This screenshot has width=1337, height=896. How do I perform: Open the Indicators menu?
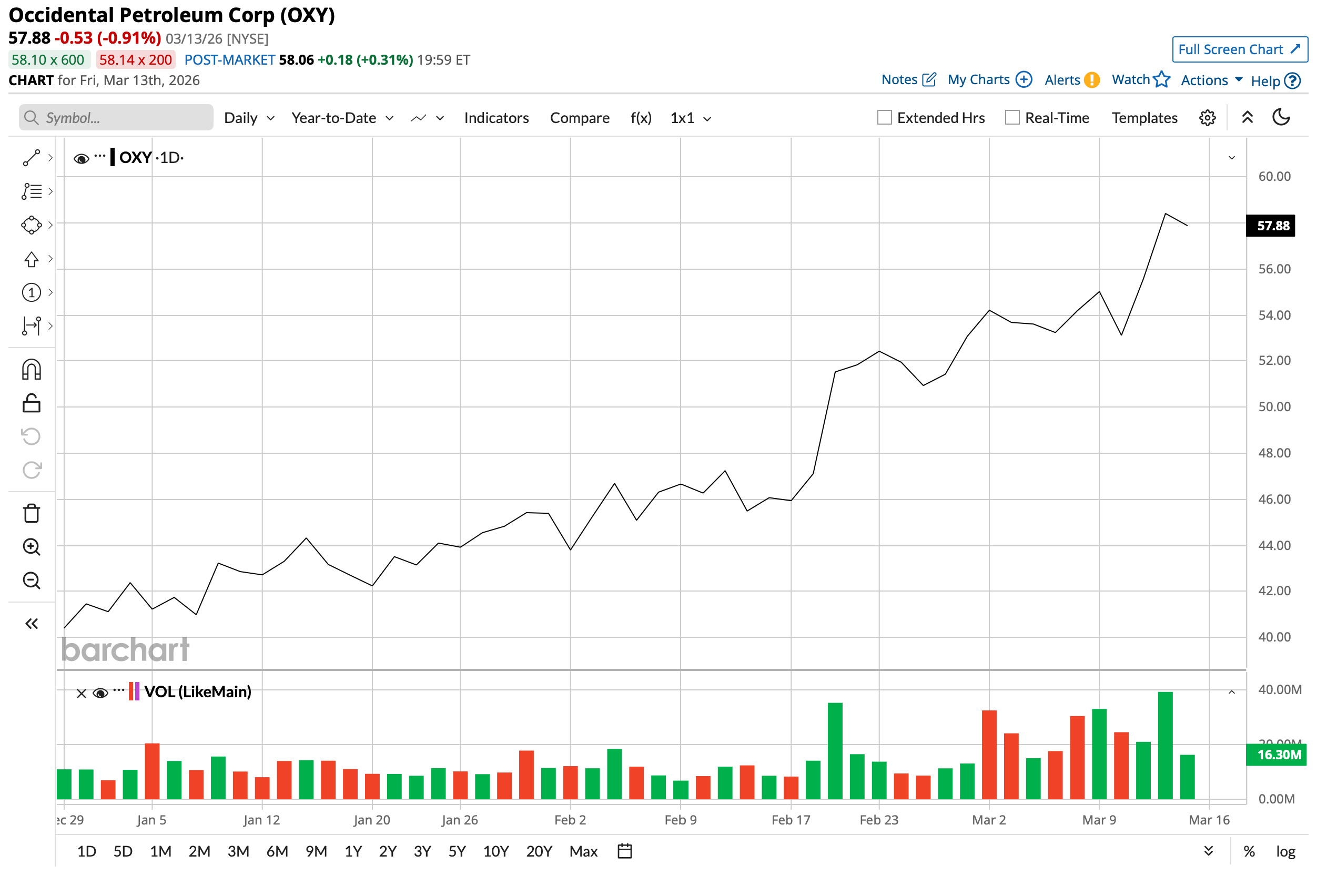[x=496, y=118]
